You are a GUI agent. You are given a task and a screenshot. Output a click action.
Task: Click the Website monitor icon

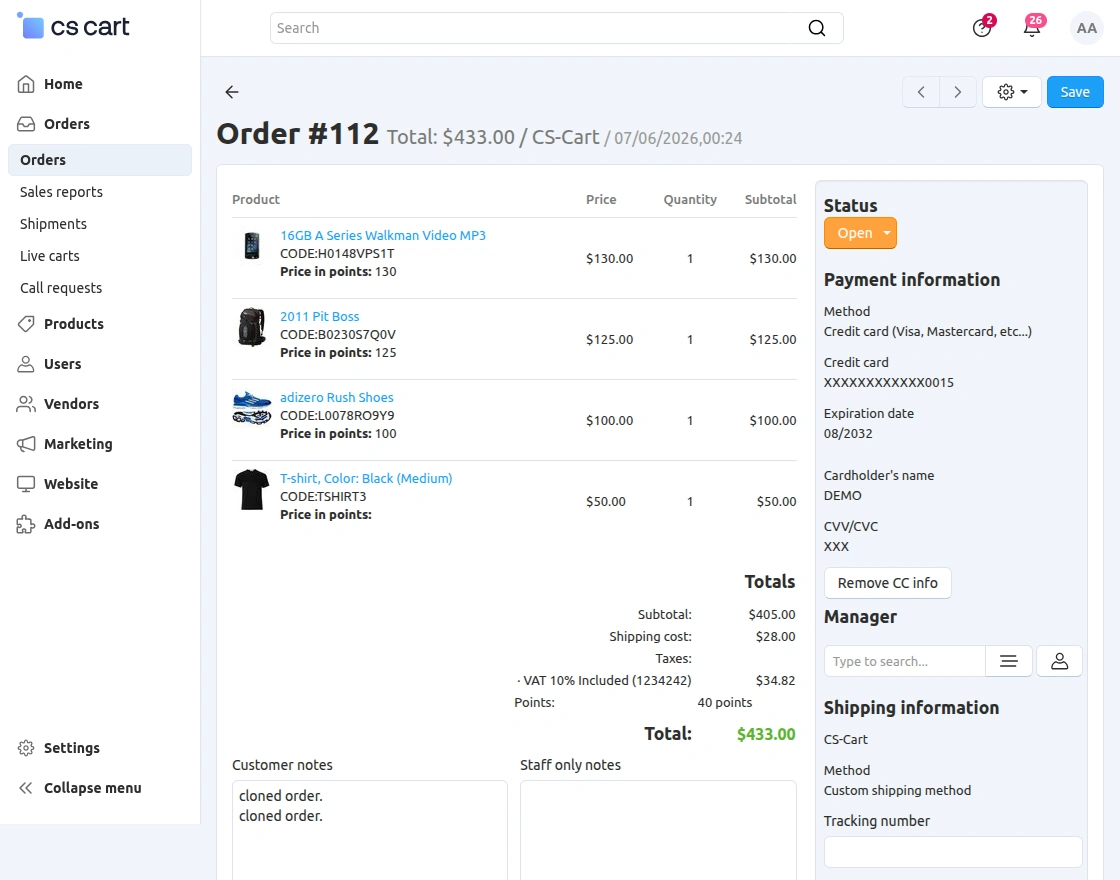[26, 484]
